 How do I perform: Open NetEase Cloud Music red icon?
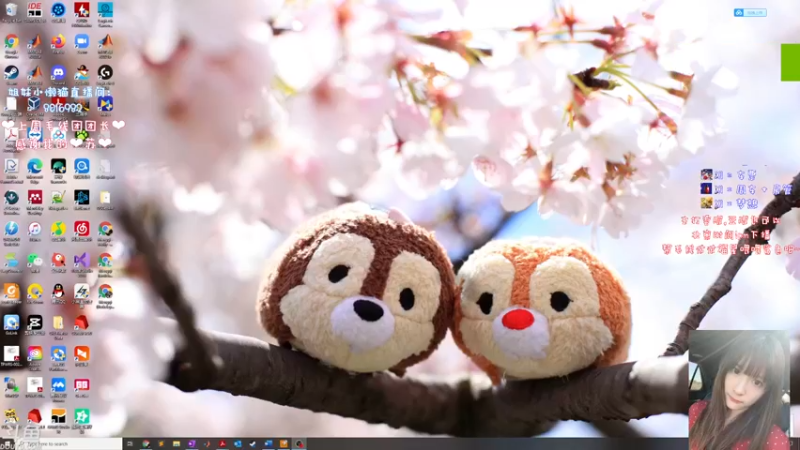coord(82,229)
